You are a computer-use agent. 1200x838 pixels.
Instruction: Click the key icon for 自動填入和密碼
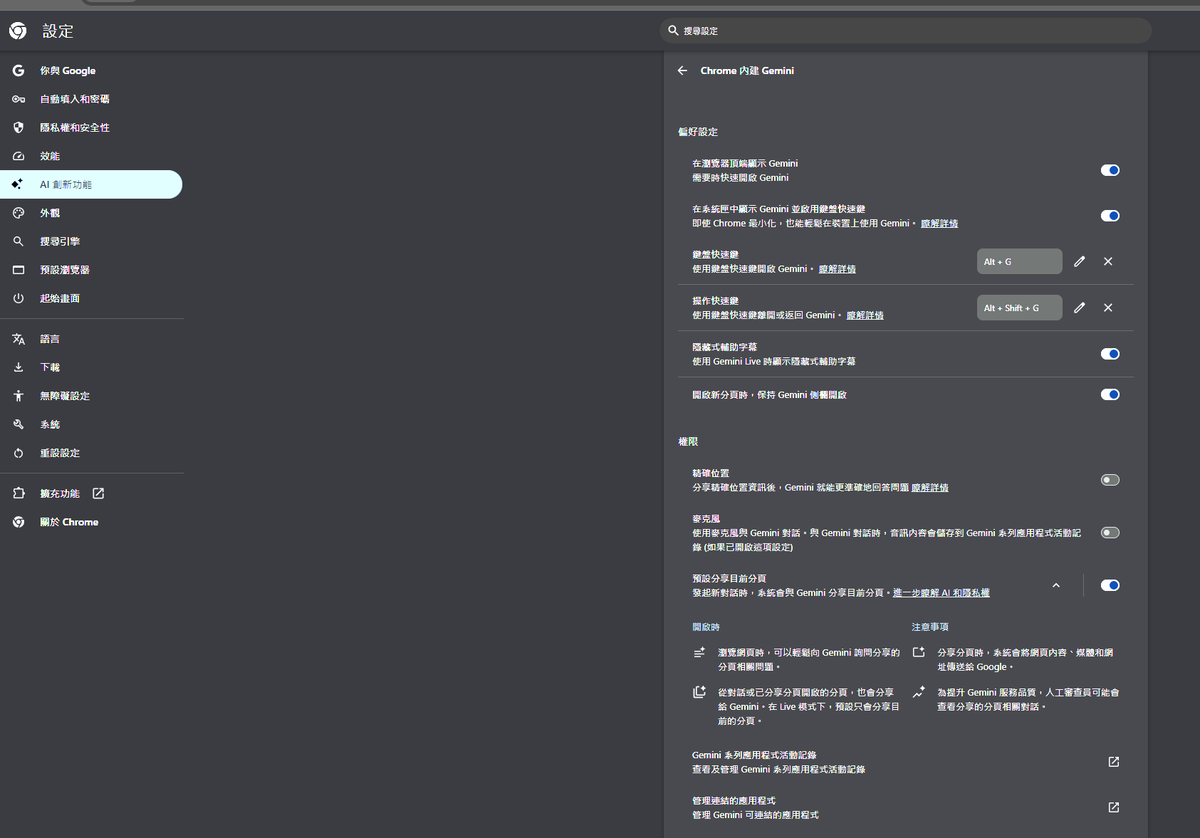(x=18, y=99)
